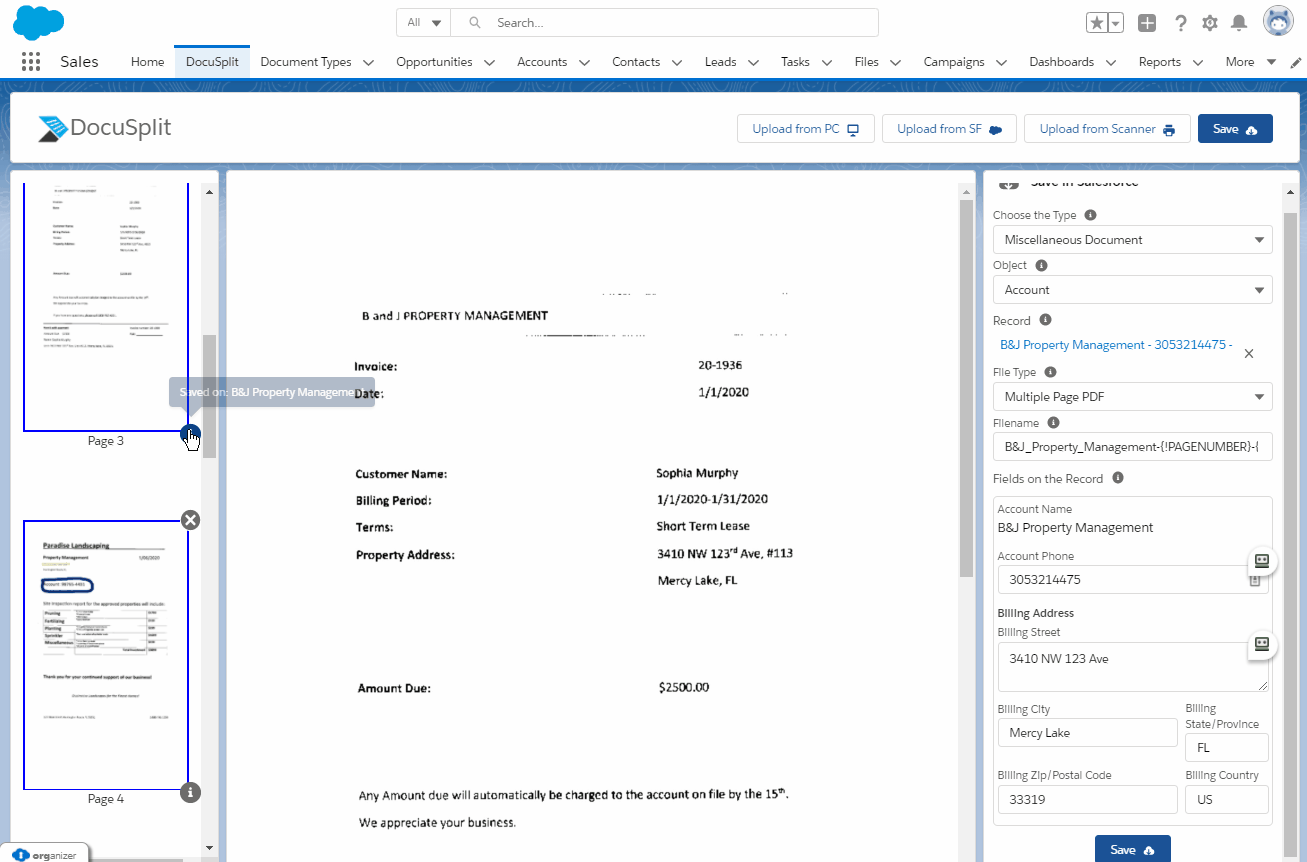
Task: Click the Object info icon
Action: pos(1041,266)
